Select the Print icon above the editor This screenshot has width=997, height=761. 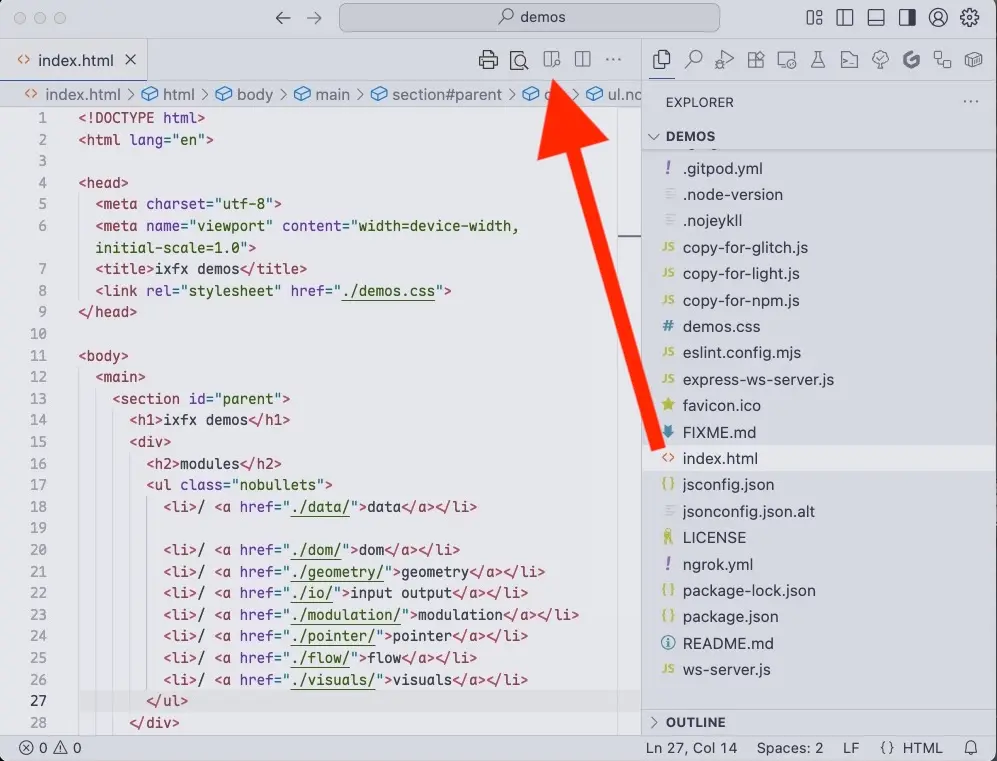click(489, 59)
